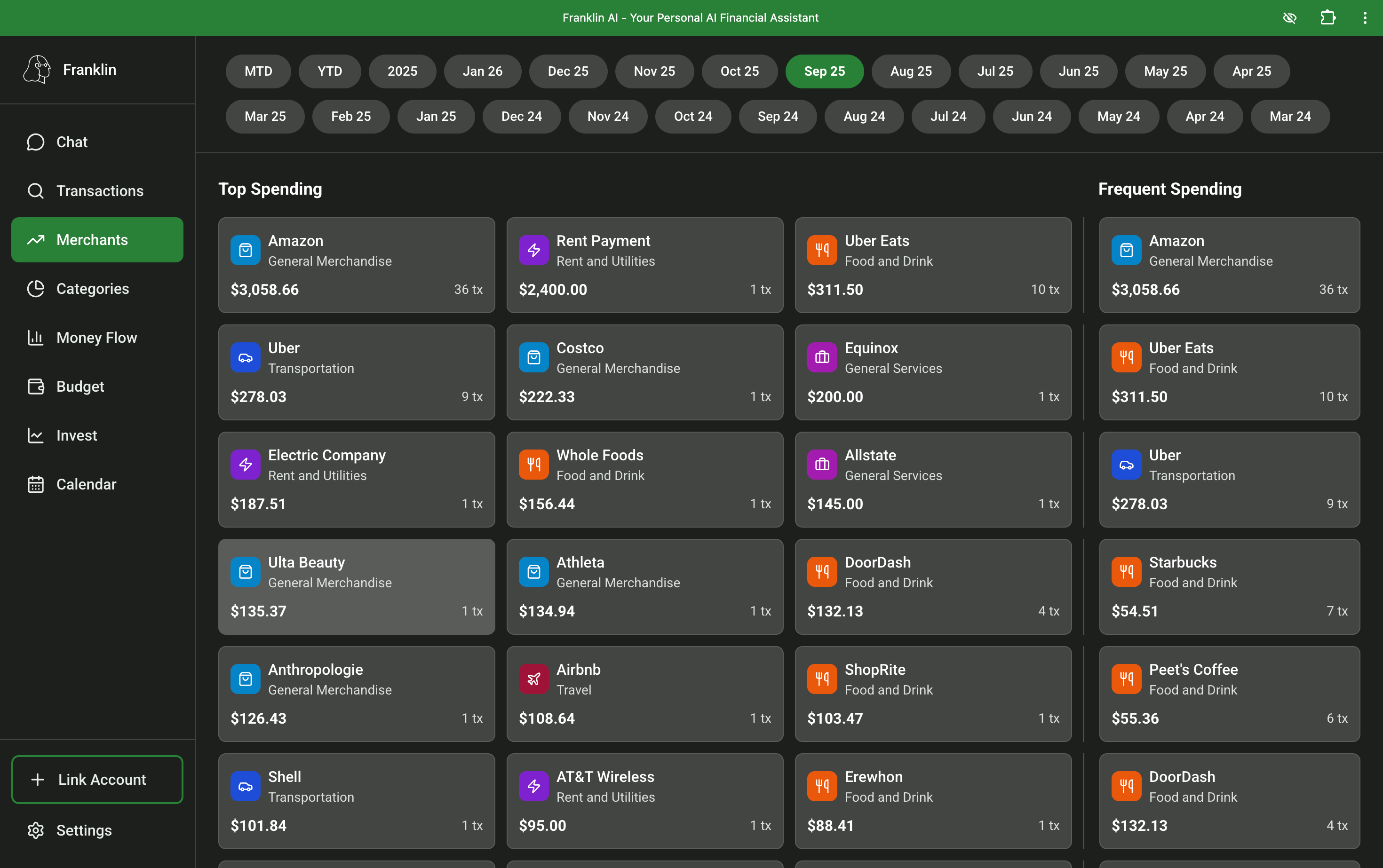The width and height of the screenshot is (1383, 868).
Task: Open the extensions puzzle icon
Action: click(1327, 18)
